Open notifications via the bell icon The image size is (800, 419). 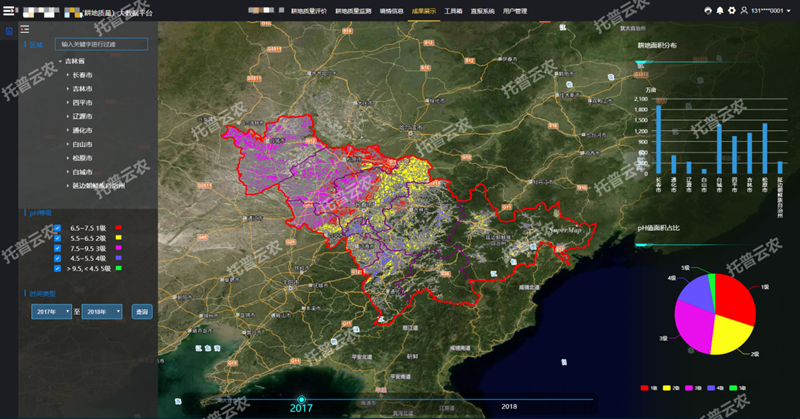(x=720, y=10)
